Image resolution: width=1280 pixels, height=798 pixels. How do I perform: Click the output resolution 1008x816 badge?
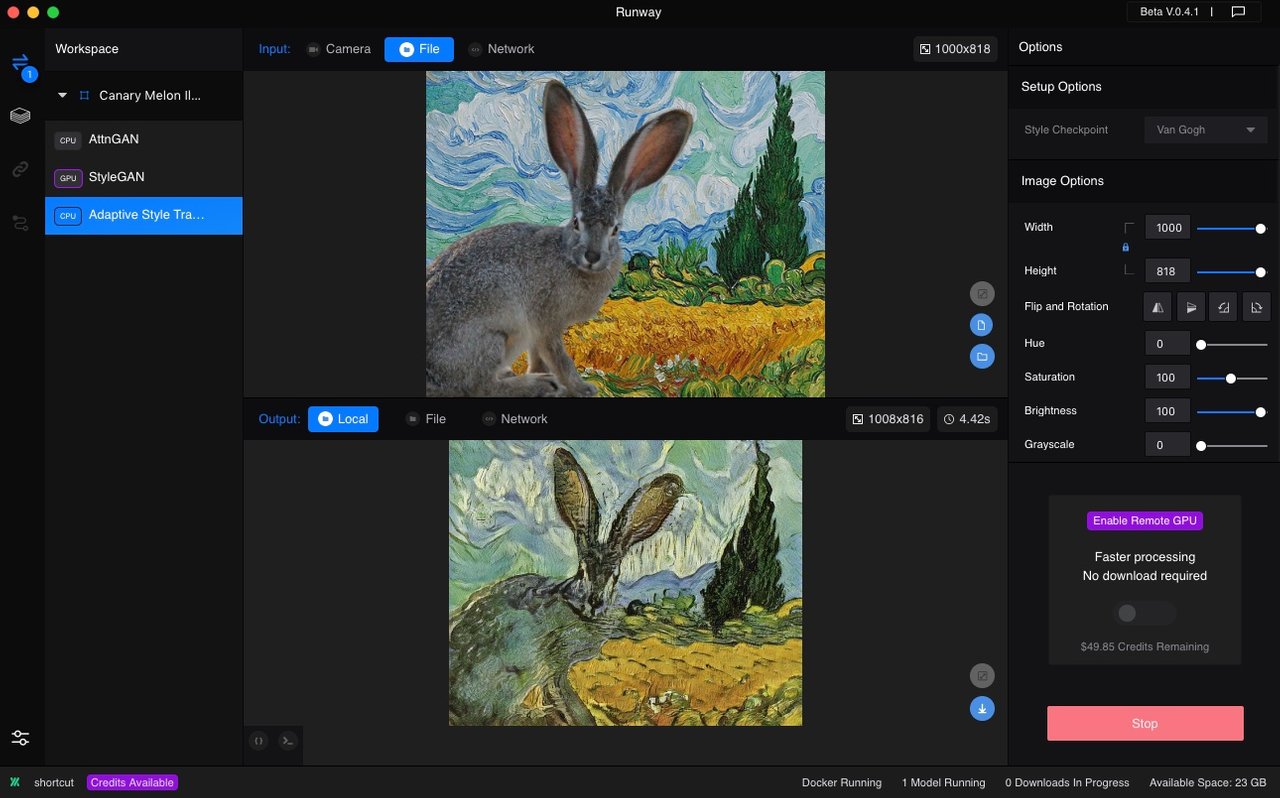coord(888,419)
